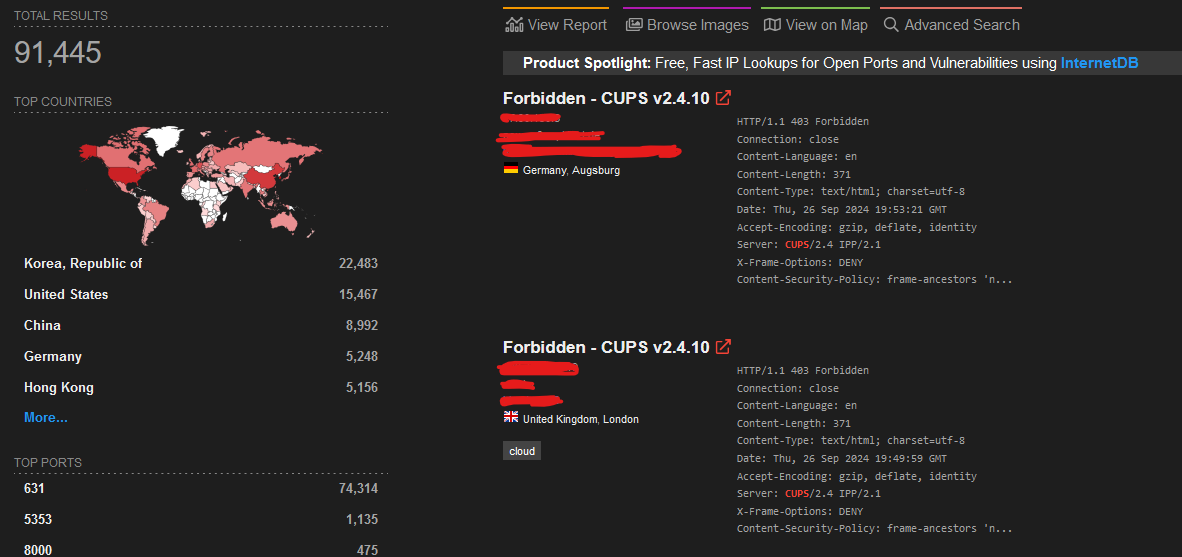Click United Kingdom, London location text
Image resolution: width=1182 pixels, height=557 pixels.
[x=580, y=418]
